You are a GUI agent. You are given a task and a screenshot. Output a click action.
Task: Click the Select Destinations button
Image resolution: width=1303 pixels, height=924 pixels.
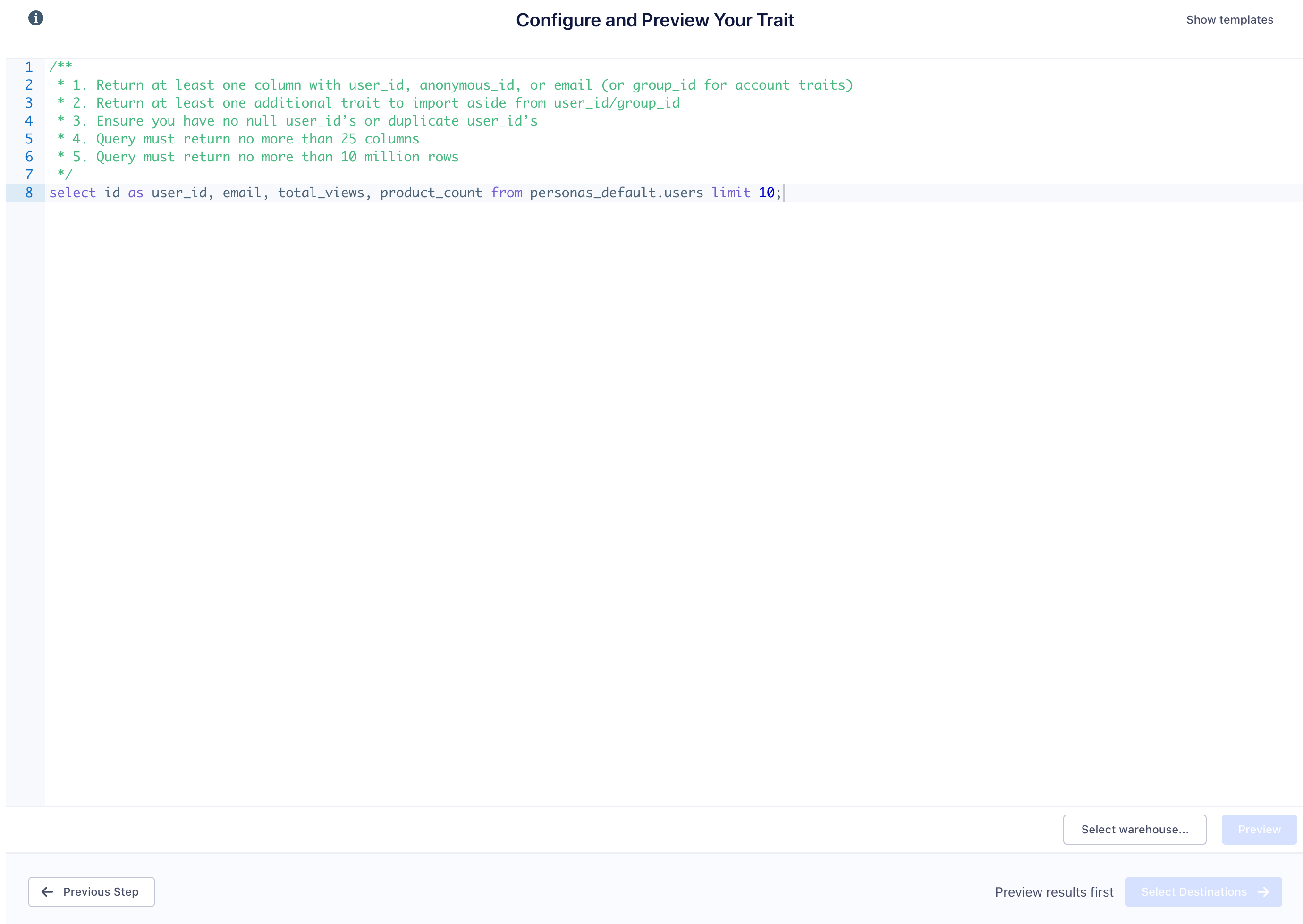[1203, 891]
